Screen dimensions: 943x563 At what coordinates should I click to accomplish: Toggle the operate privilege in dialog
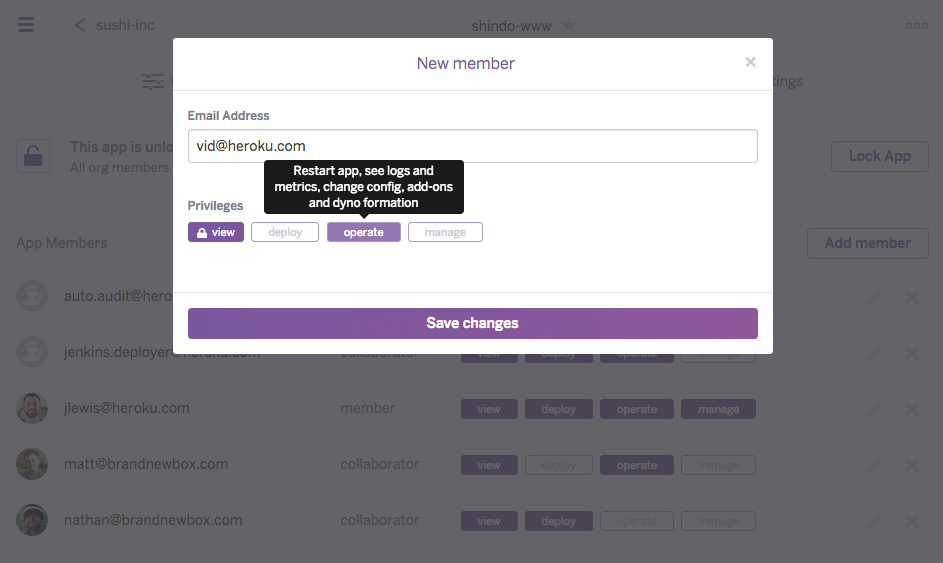[x=363, y=232]
